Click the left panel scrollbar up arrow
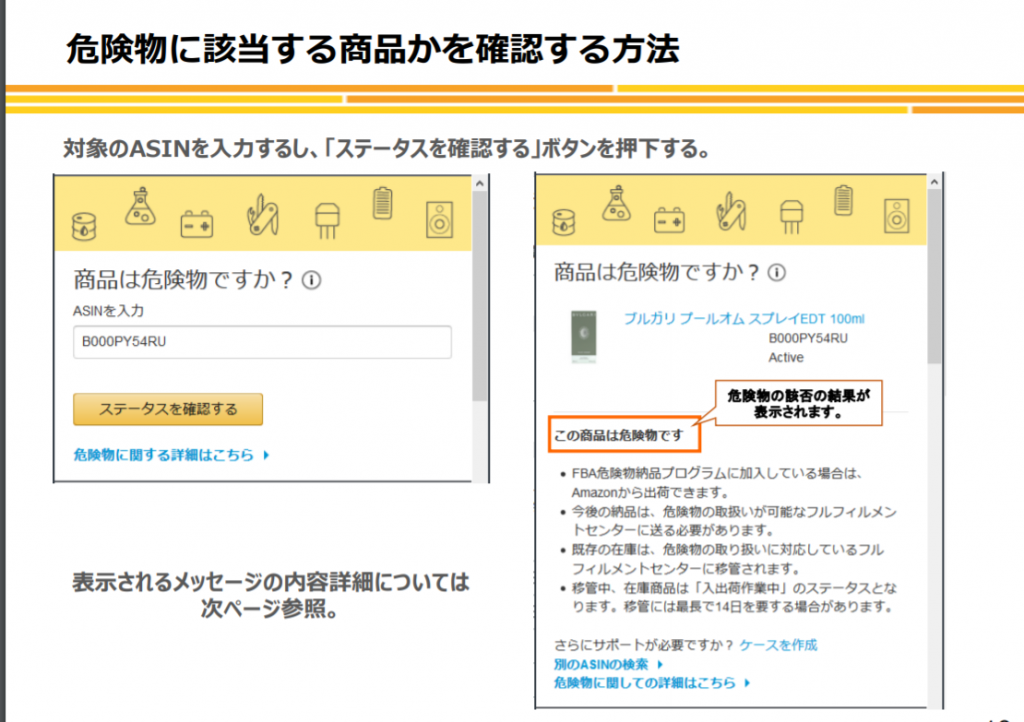Image resolution: width=1024 pixels, height=722 pixels. pos(479,184)
